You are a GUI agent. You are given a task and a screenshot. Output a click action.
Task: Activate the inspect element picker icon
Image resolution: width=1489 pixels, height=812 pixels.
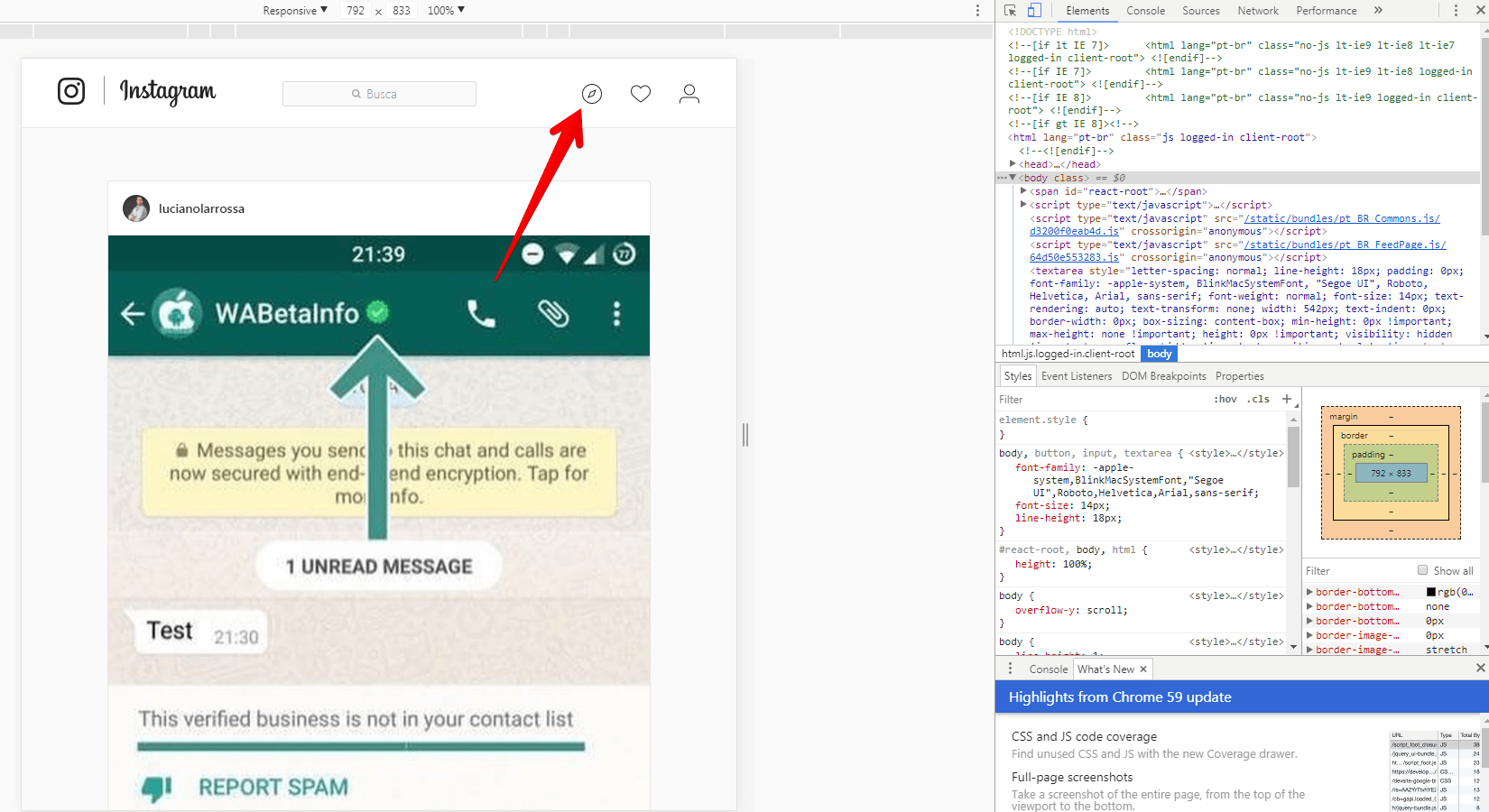click(x=1011, y=11)
